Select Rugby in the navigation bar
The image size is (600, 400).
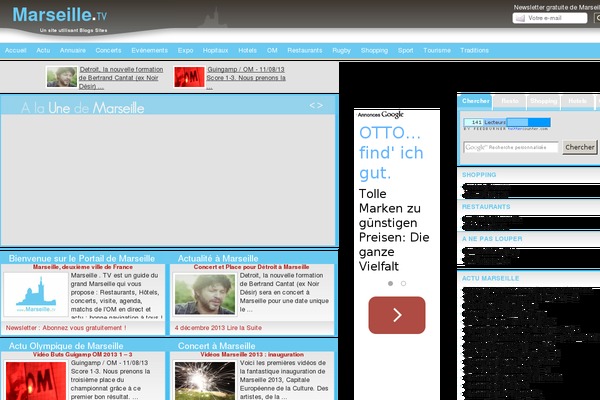pos(341,51)
